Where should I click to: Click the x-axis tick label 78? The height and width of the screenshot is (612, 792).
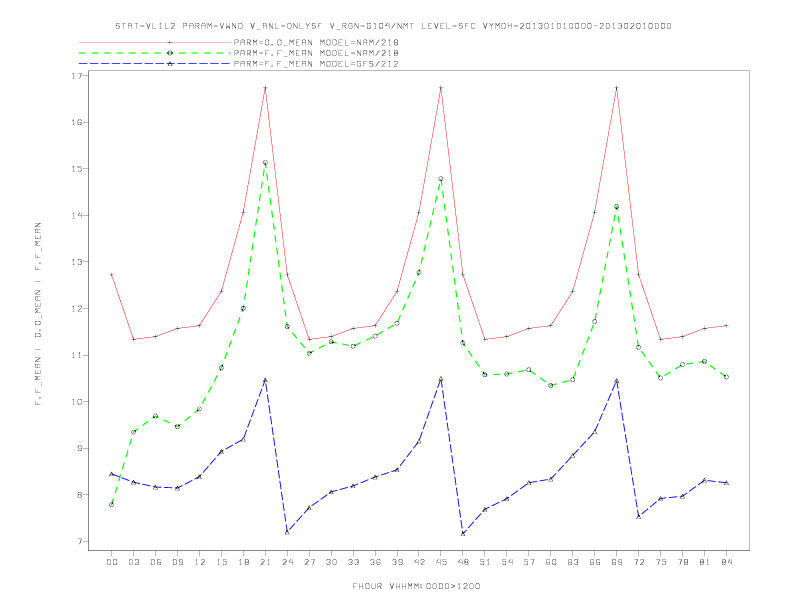click(682, 562)
